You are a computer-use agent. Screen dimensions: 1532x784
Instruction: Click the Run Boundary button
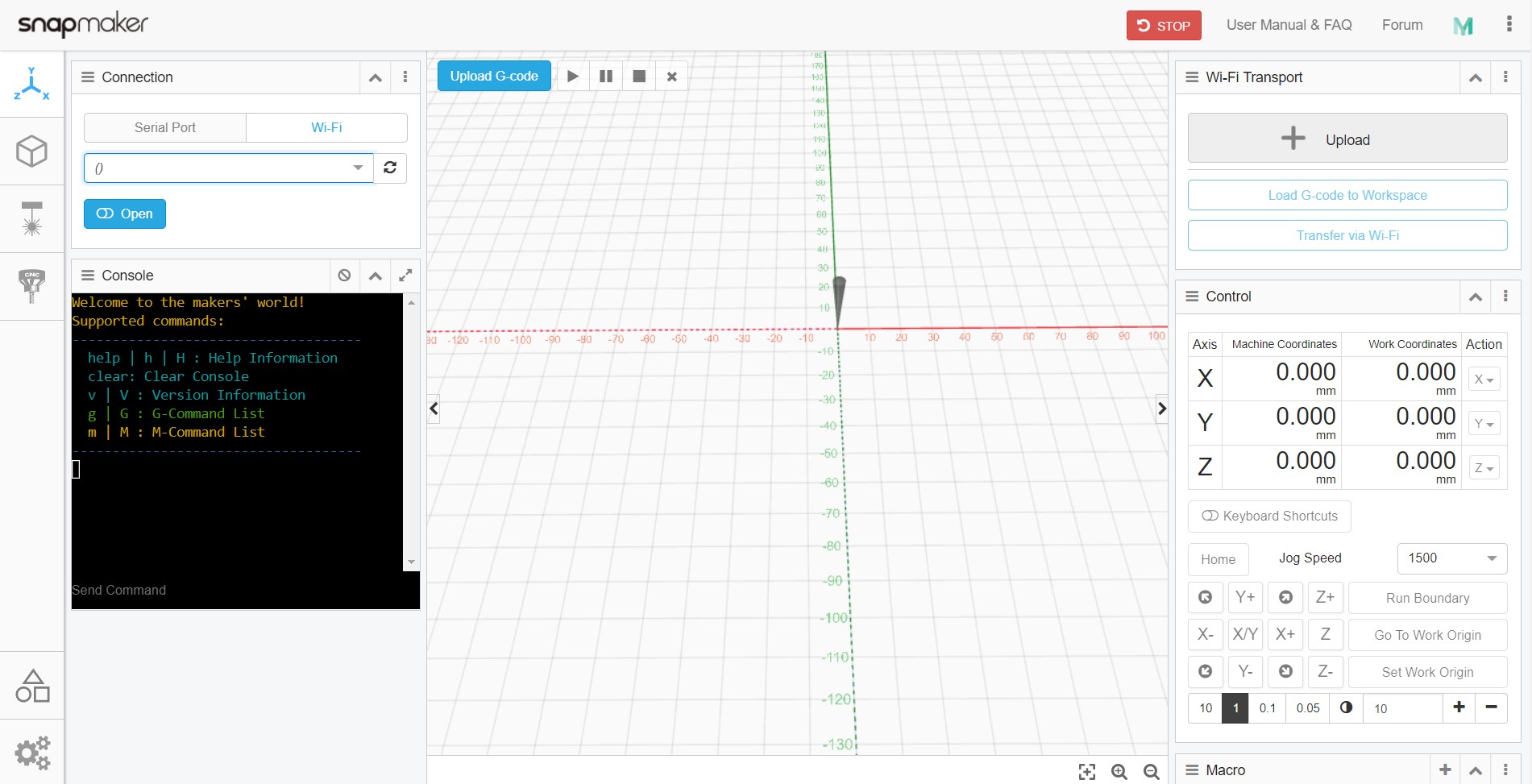coord(1427,598)
